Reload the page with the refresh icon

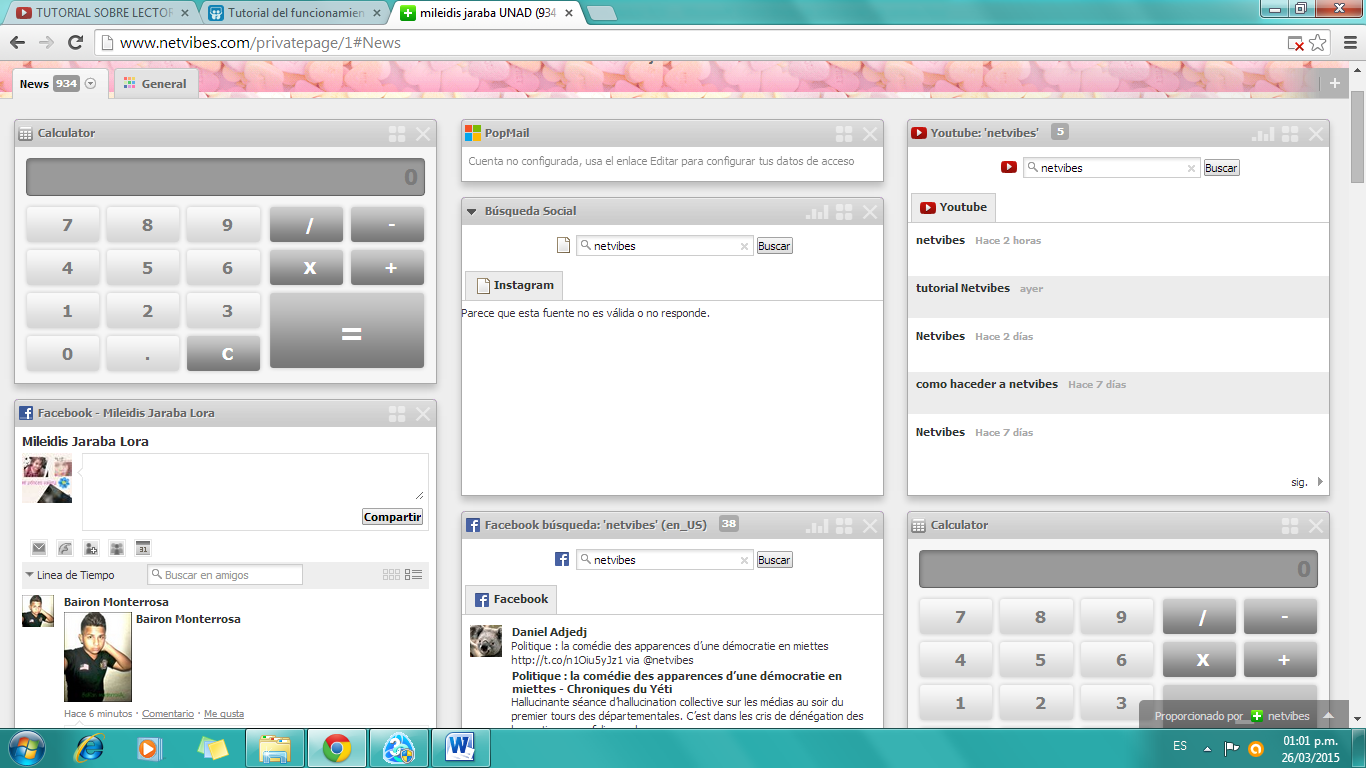[x=75, y=42]
